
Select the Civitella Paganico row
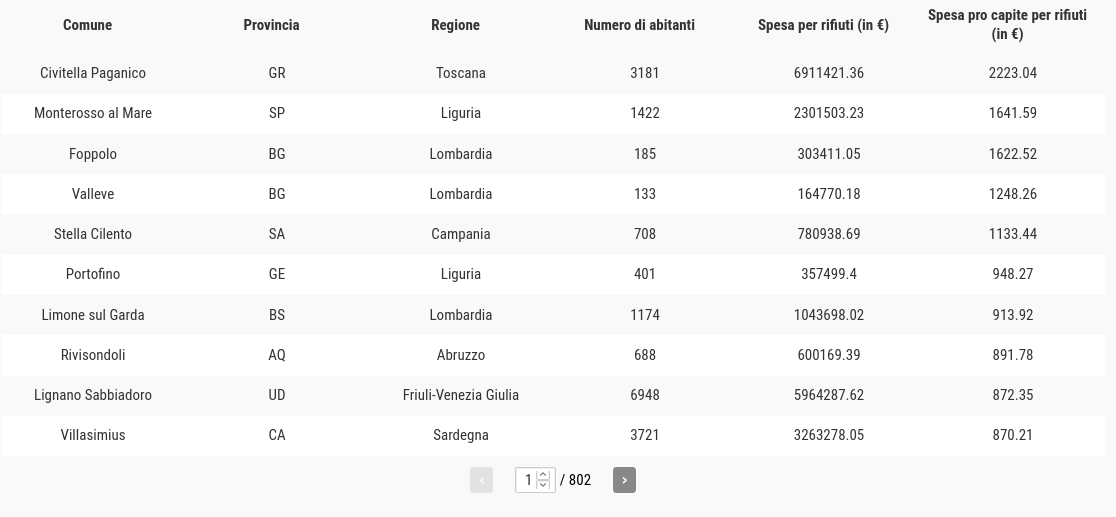(x=552, y=73)
